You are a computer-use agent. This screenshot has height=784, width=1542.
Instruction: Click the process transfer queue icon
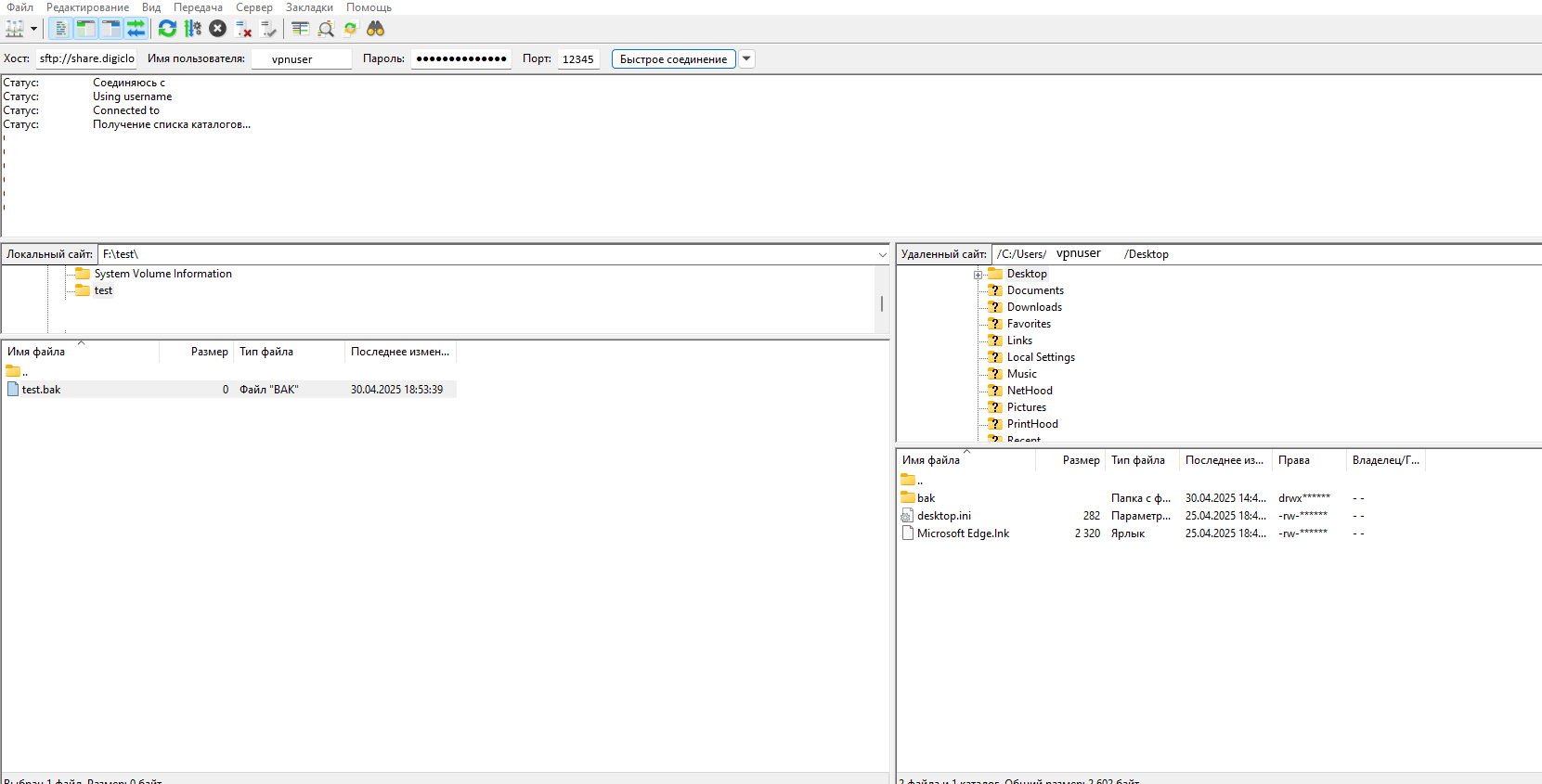point(193,29)
